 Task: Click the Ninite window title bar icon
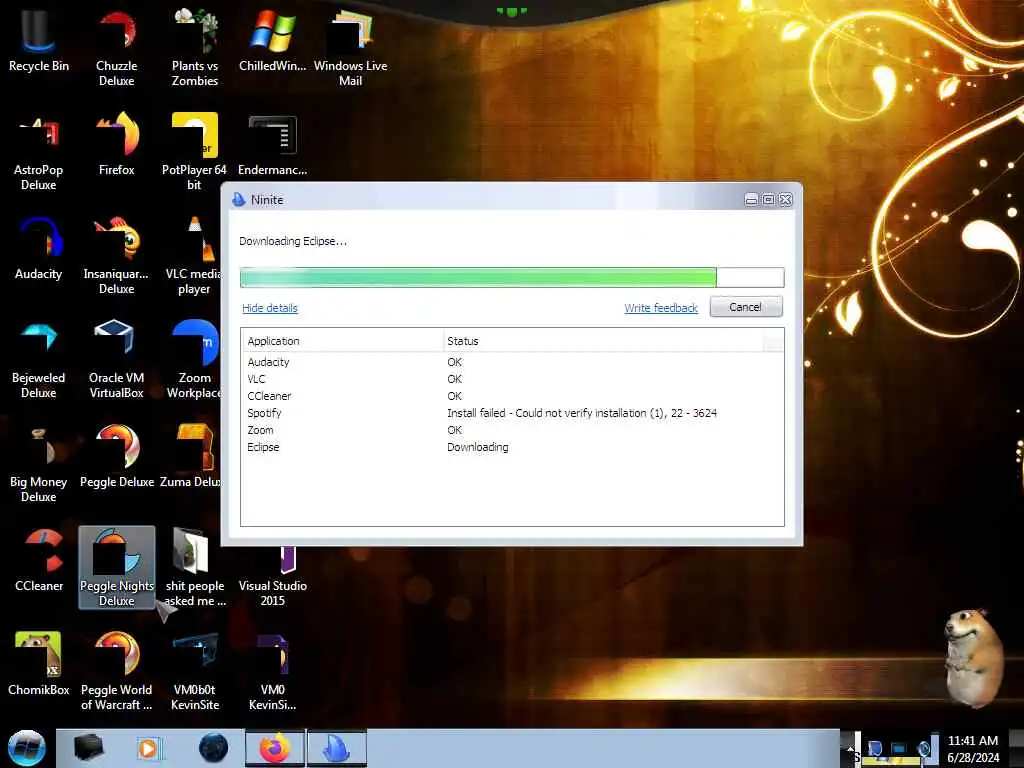click(238, 200)
